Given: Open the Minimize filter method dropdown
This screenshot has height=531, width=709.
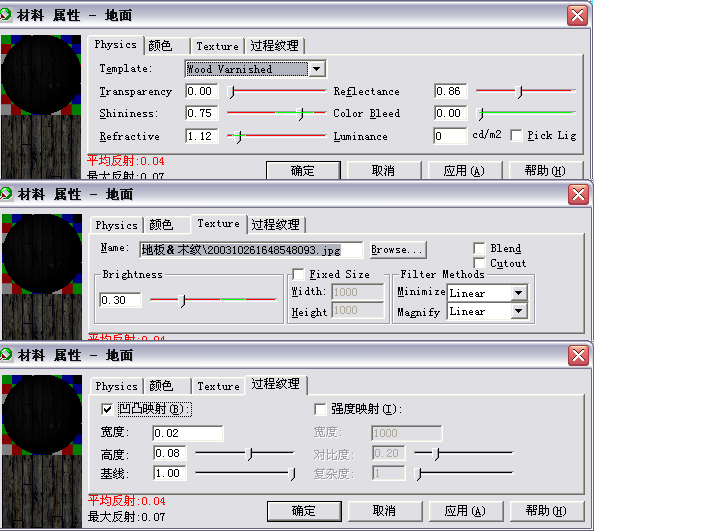Looking at the screenshot, I should pyautogui.click(x=518, y=293).
